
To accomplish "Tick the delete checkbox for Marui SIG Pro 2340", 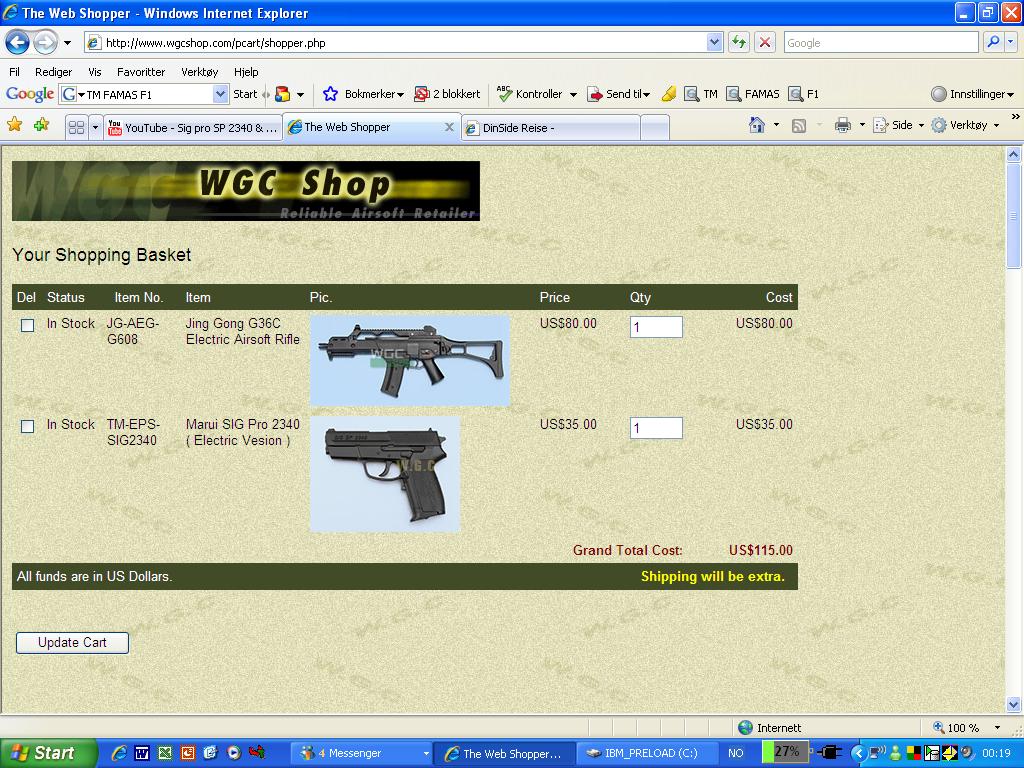I will [27, 426].
